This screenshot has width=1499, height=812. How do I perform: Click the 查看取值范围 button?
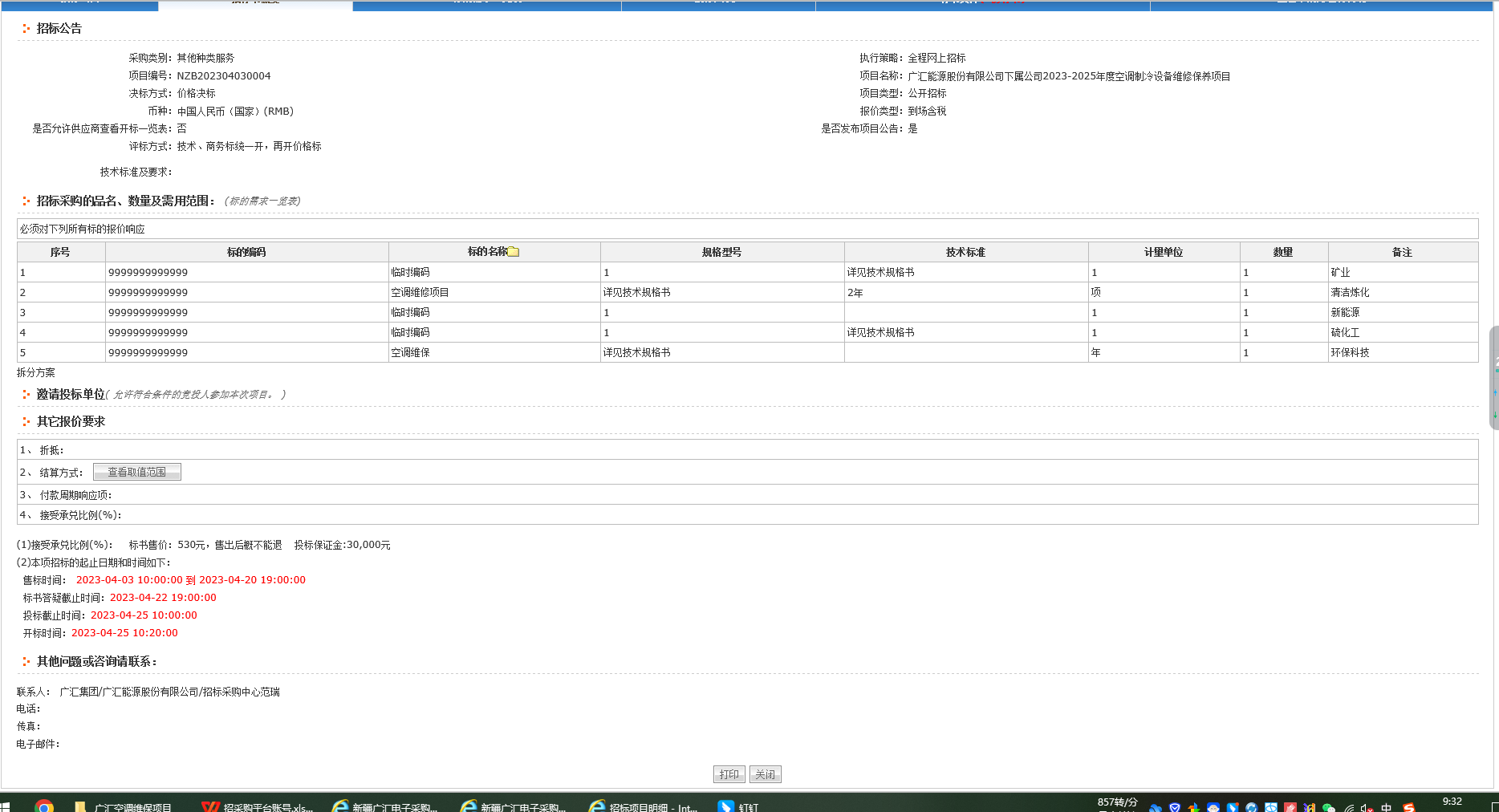[137, 472]
